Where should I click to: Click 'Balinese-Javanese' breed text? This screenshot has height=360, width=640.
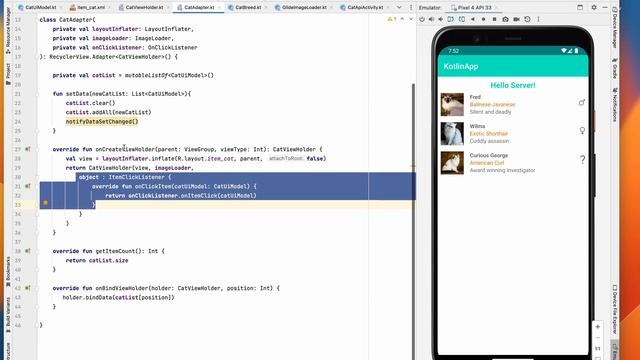coord(492,104)
